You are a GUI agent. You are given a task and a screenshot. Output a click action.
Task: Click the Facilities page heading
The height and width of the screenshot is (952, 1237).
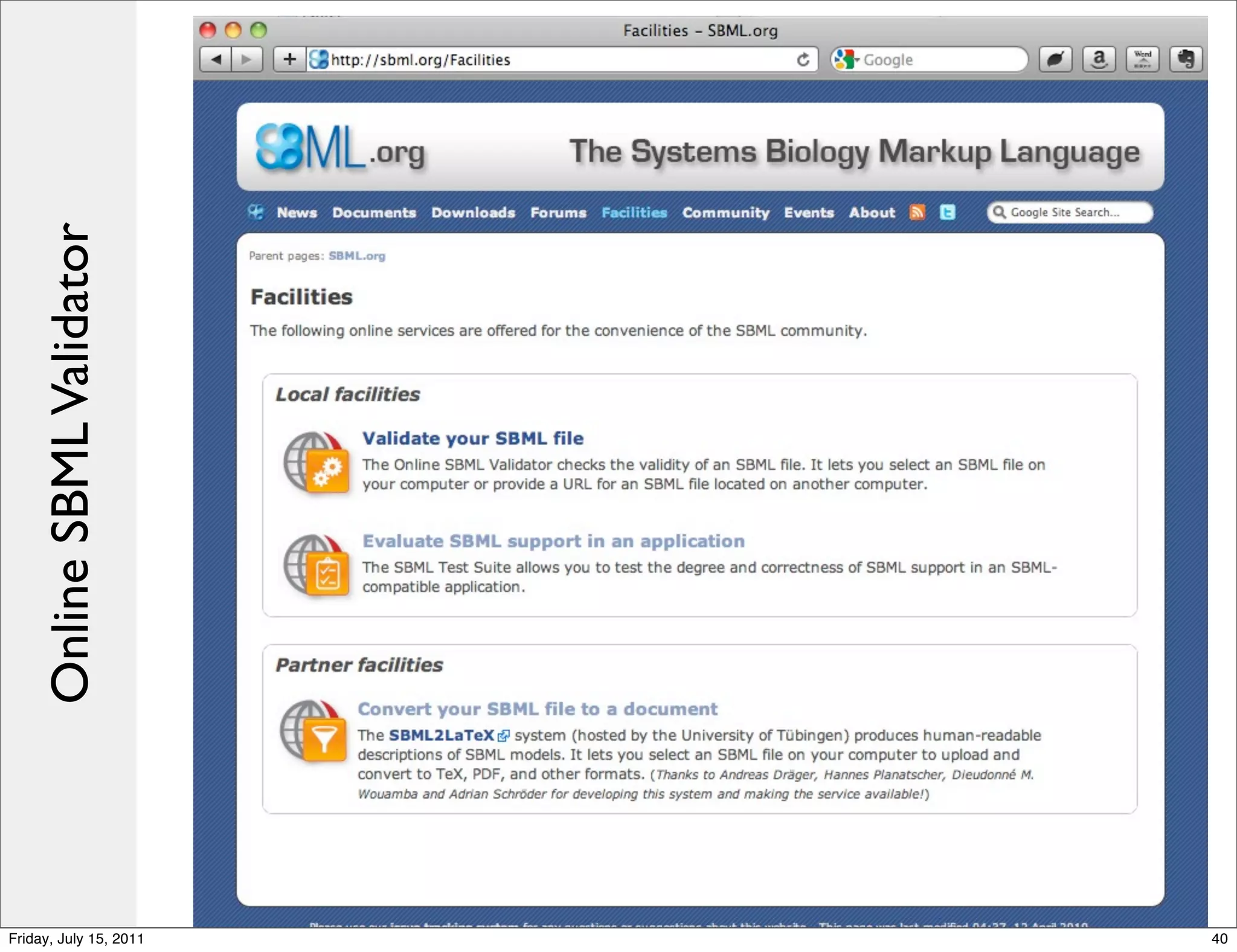click(x=301, y=297)
